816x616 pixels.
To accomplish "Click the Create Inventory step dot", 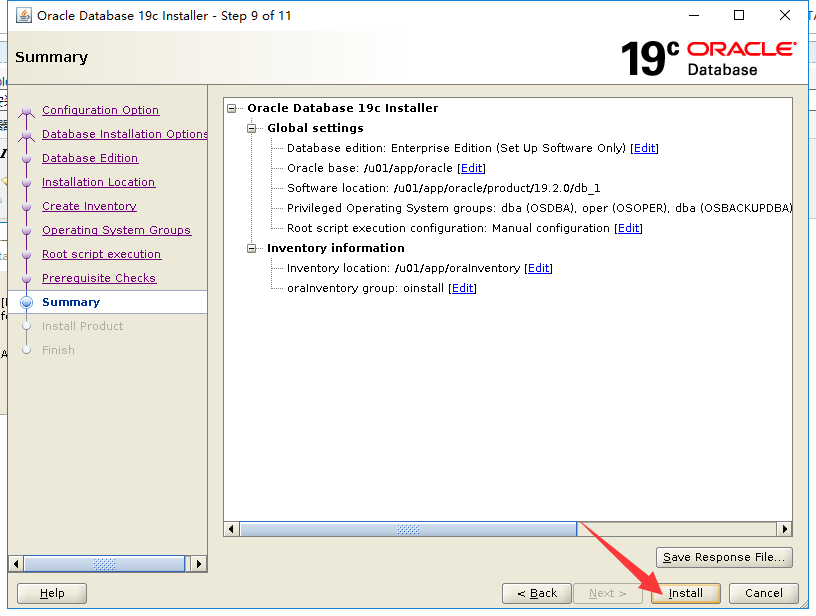I will click(x=27, y=207).
